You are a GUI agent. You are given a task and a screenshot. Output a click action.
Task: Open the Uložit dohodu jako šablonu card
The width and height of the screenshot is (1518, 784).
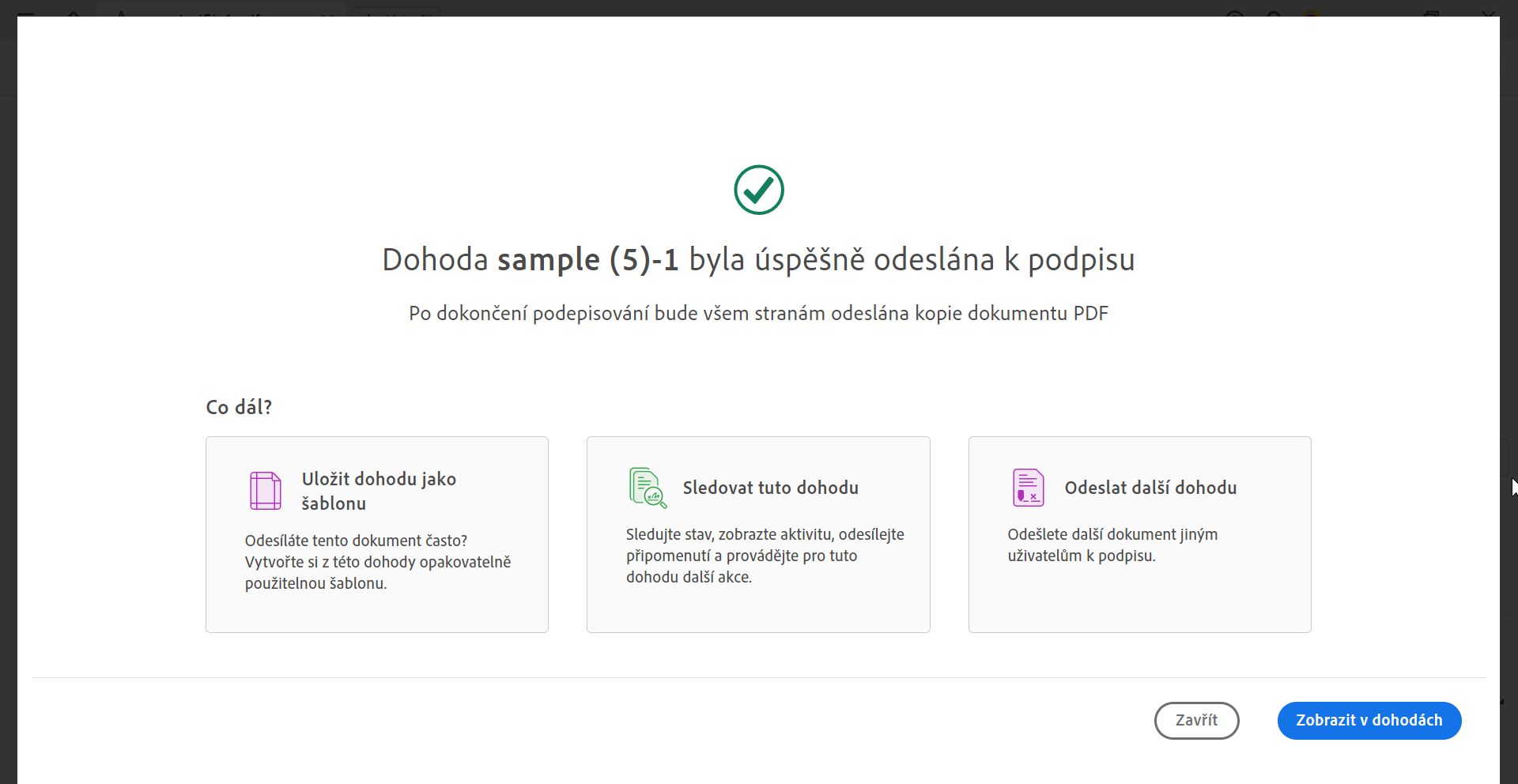(376, 534)
